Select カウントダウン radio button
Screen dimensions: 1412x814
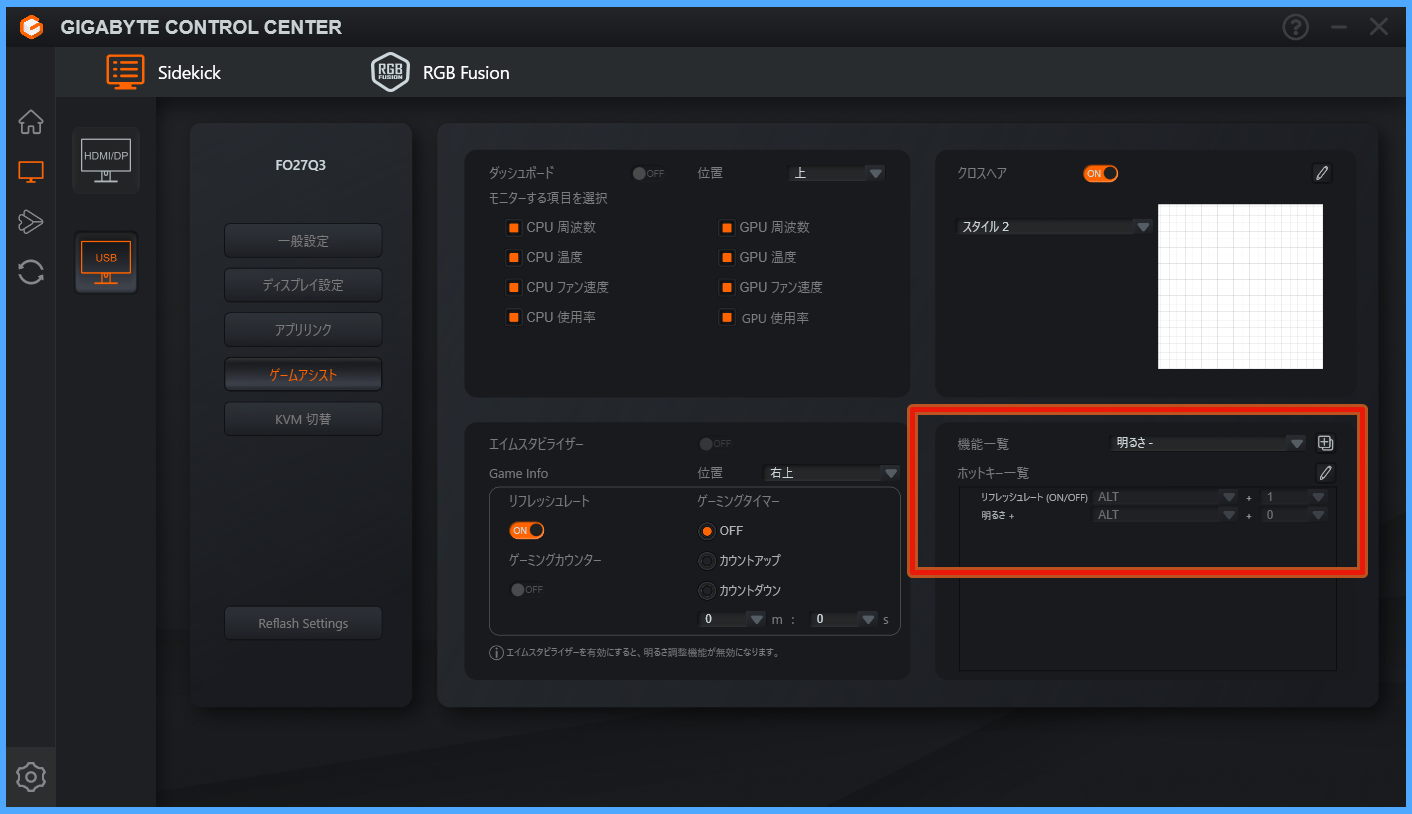point(707,591)
